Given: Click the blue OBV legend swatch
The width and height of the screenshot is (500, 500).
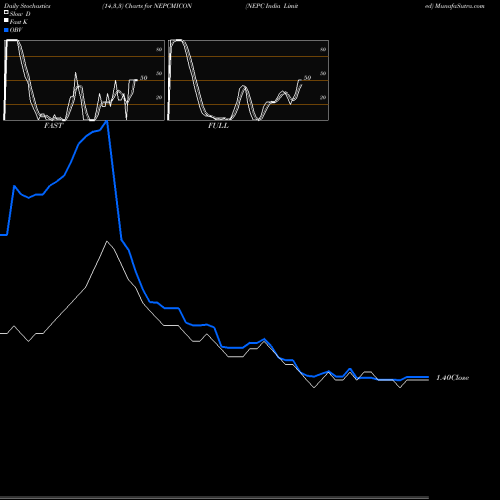Looking at the screenshot, I should click(6, 30).
